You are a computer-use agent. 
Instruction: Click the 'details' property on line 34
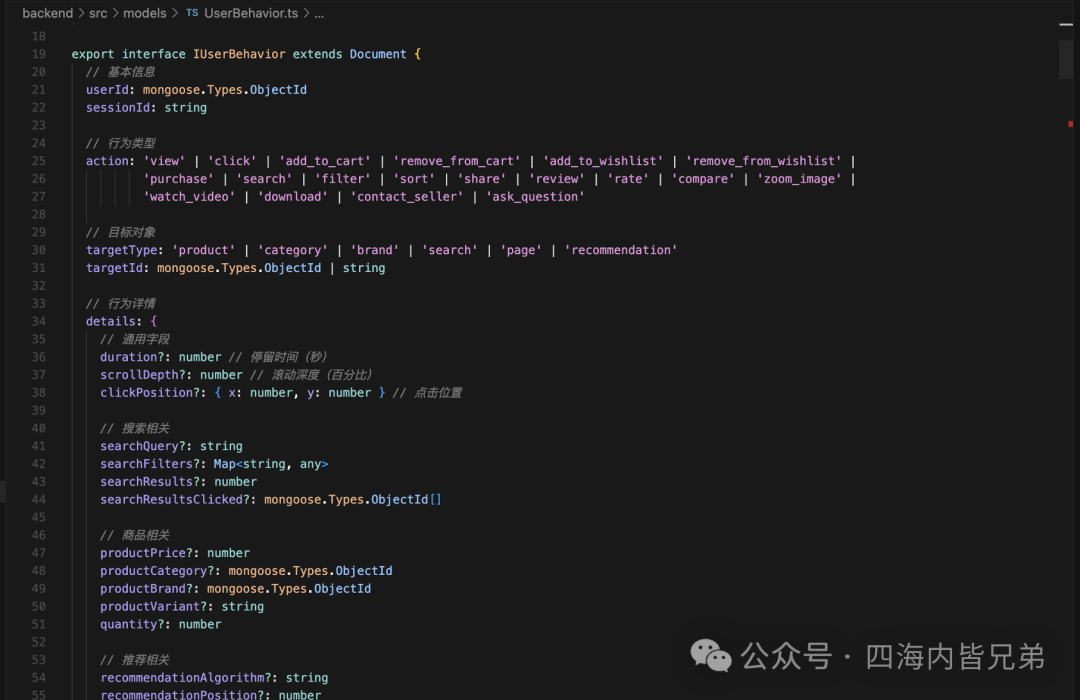pyautogui.click(x=110, y=321)
